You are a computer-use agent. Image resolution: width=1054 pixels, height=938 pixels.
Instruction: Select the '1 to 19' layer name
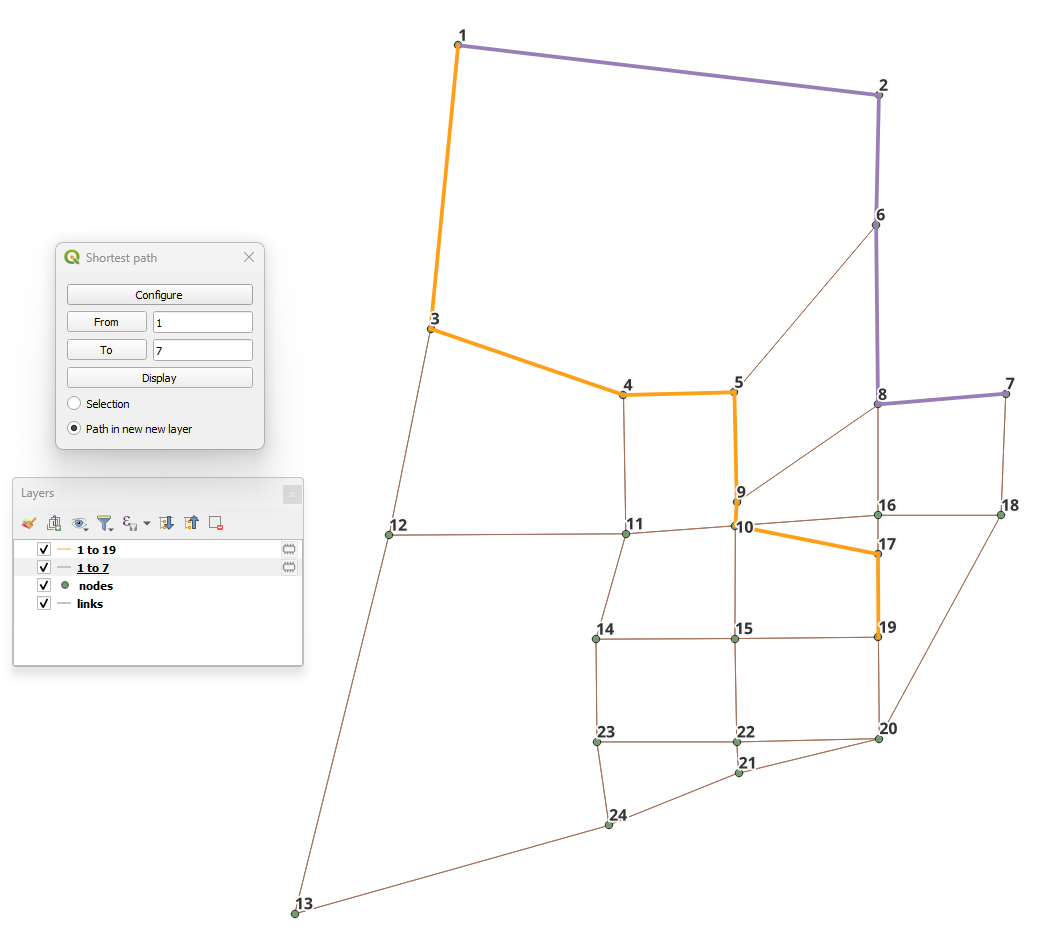(x=96, y=549)
